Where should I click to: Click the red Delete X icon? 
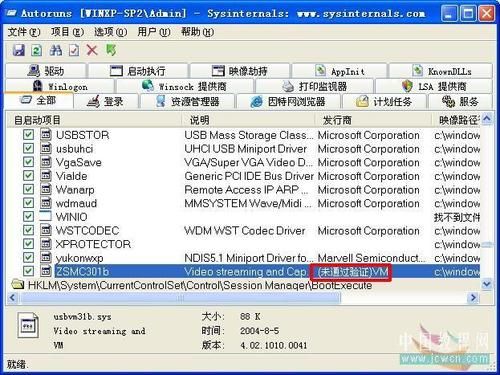point(92,50)
